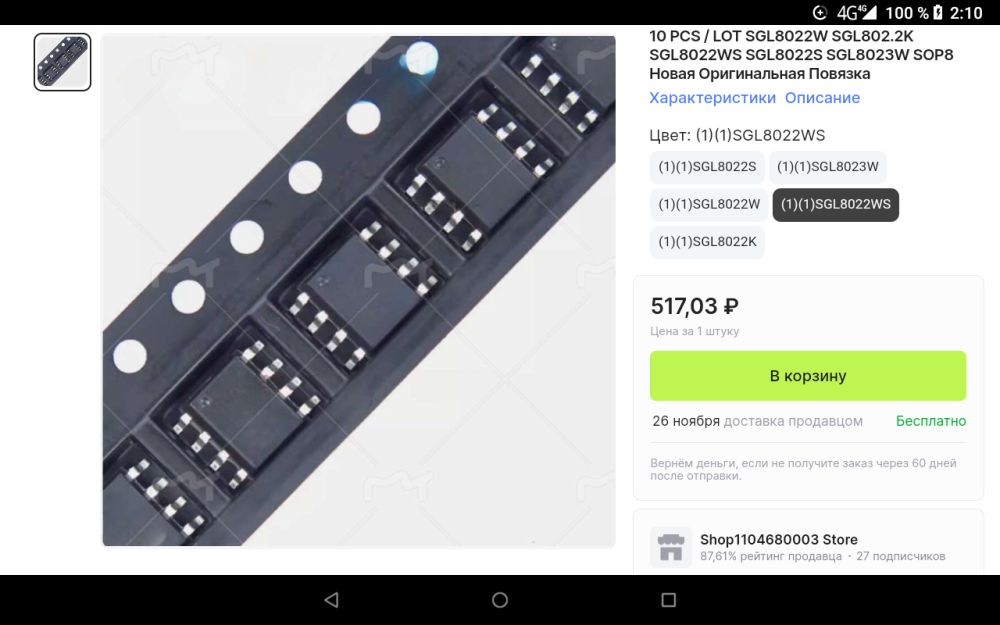
Task: Tap the Android back navigation icon
Action: click(x=332, y=599)
